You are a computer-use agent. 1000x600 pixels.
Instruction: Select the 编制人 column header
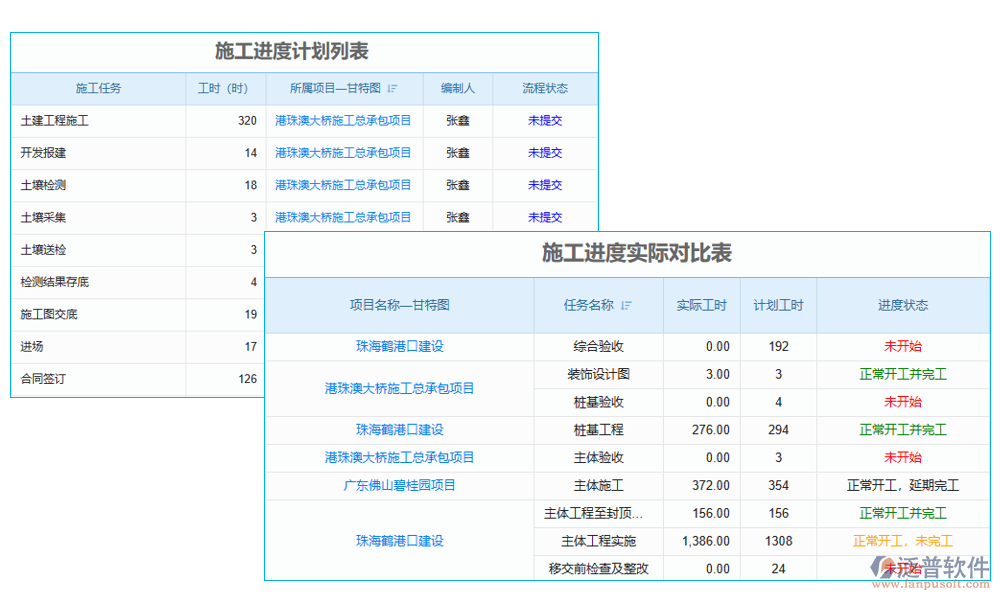point(457,88)
